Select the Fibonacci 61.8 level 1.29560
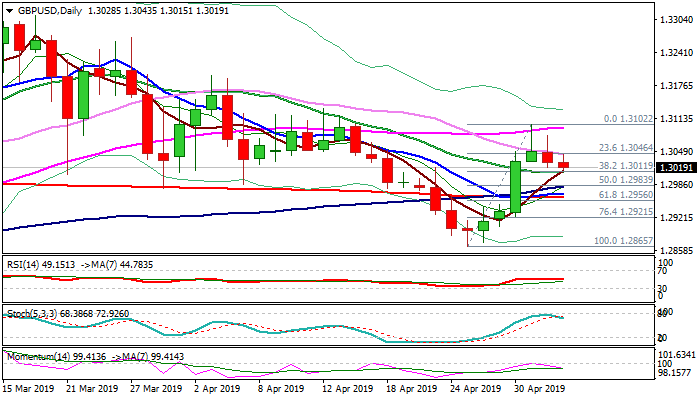The height and width of the screenshot is (400, 700). (x=626, y=195)
